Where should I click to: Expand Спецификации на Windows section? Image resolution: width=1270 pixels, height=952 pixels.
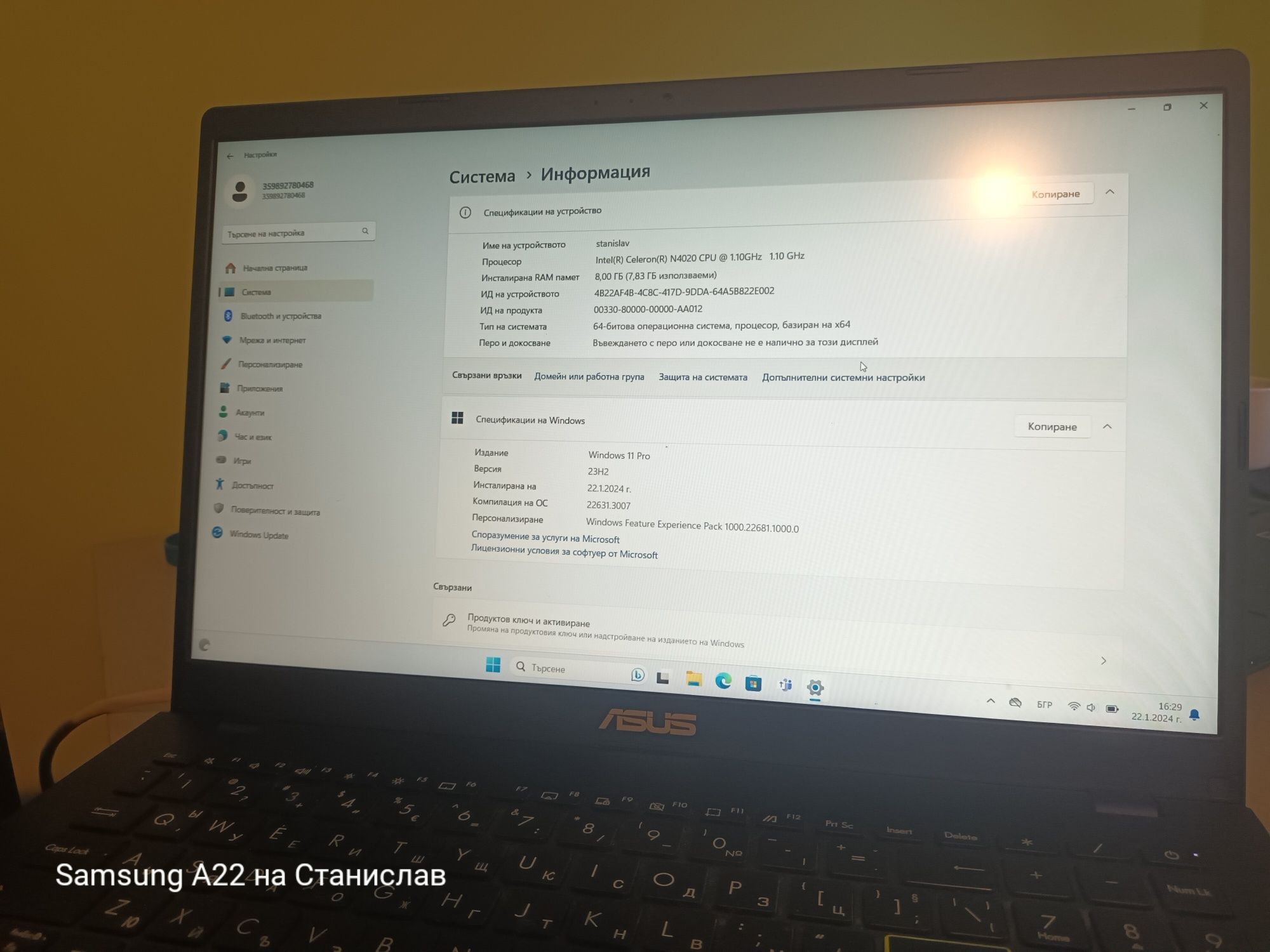click(x=1110, y=428)
